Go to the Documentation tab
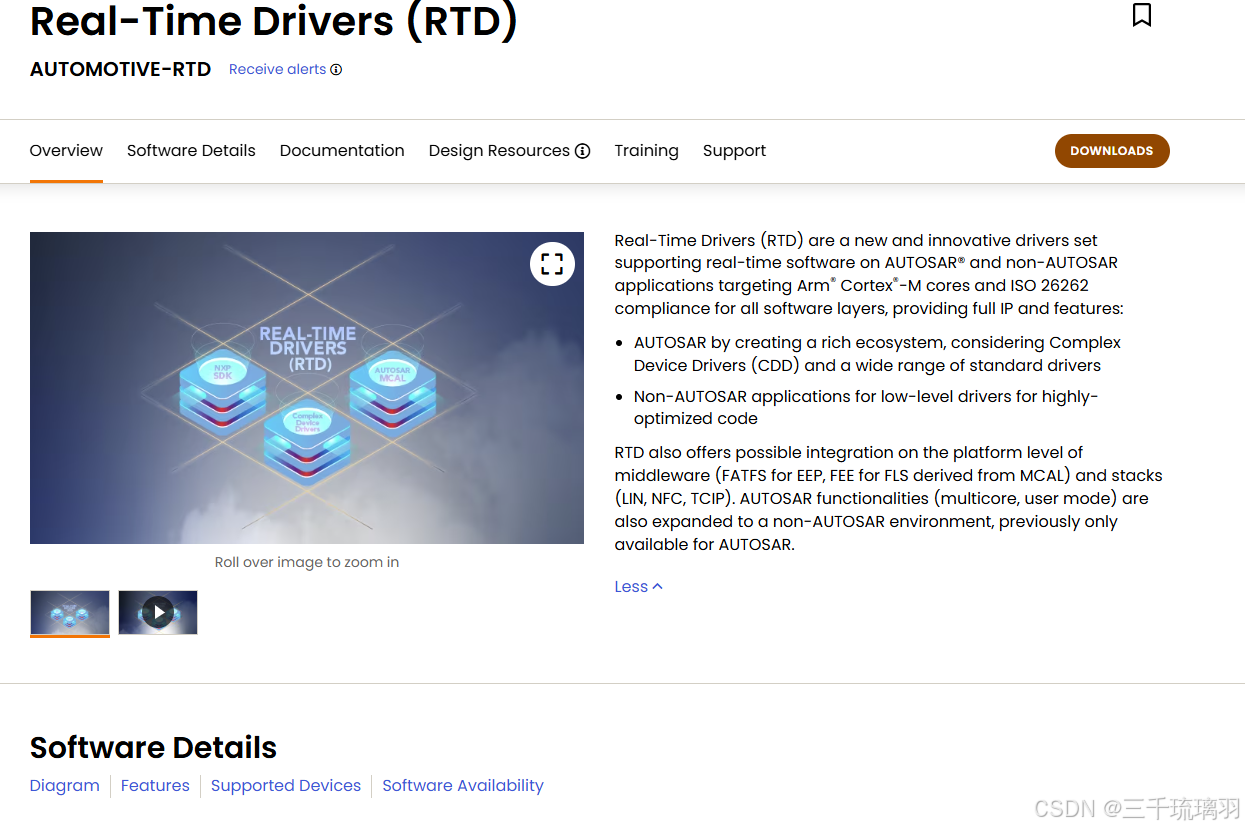Viewport: 1245px width, 828px height. tap(342, 151)
